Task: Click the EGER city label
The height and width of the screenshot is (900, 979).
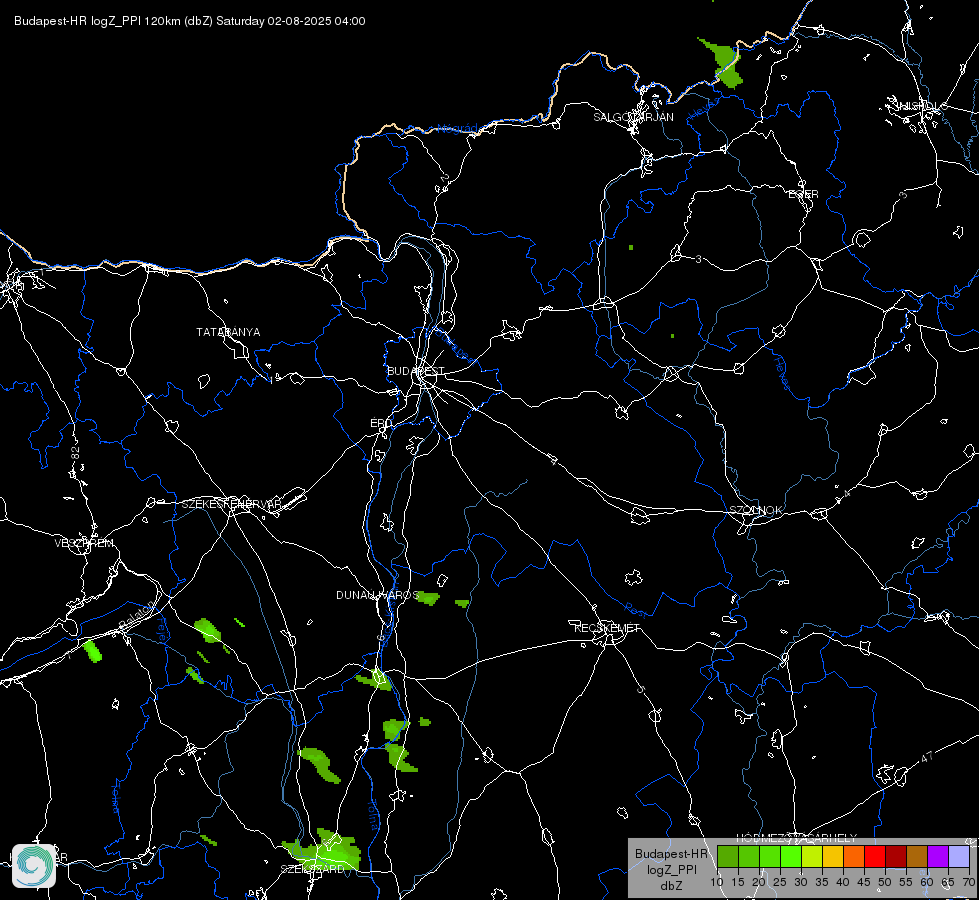Action: 803,194
